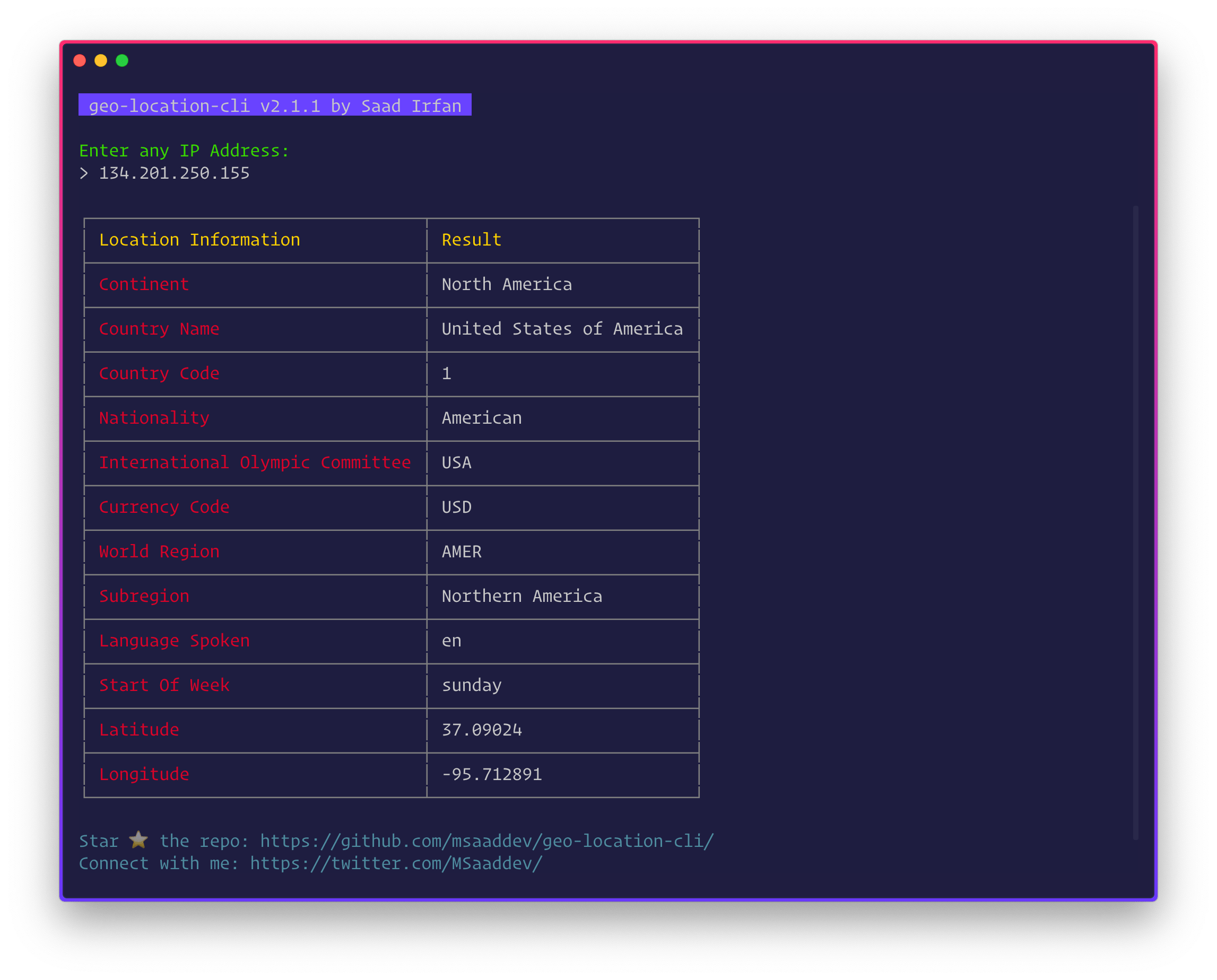This screenshot has width=1217, height=980.
Task: Click the 'International Olympic Committee' label
Action: 255,463
